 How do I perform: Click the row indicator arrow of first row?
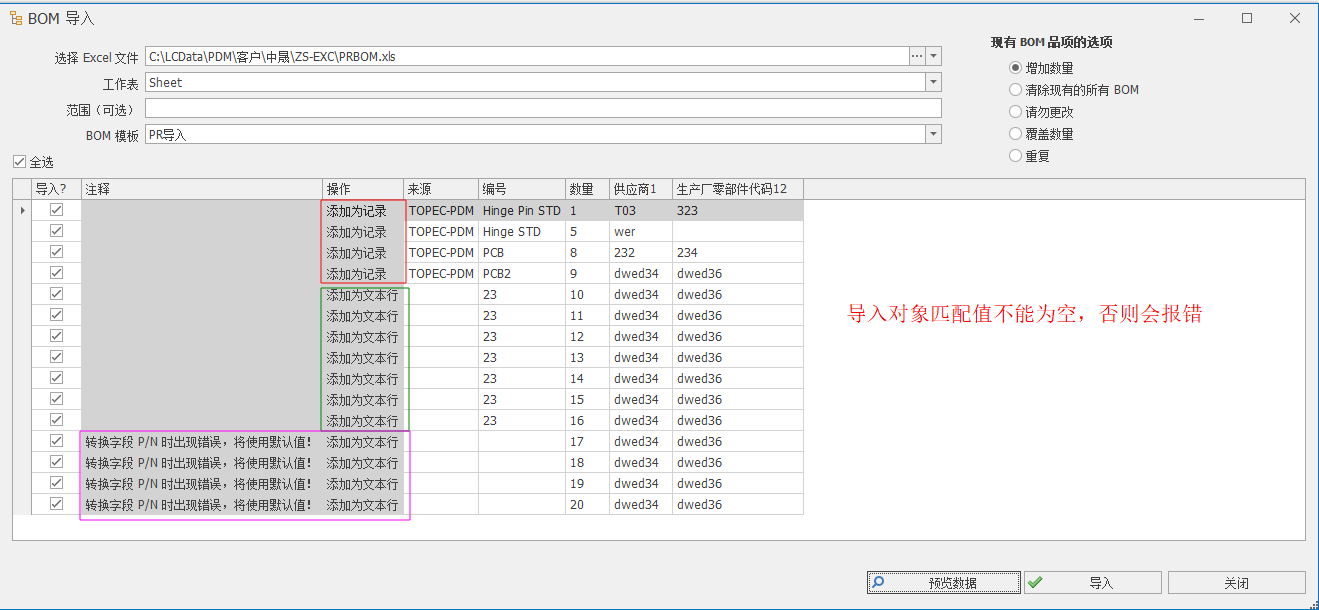click(22, 211)
